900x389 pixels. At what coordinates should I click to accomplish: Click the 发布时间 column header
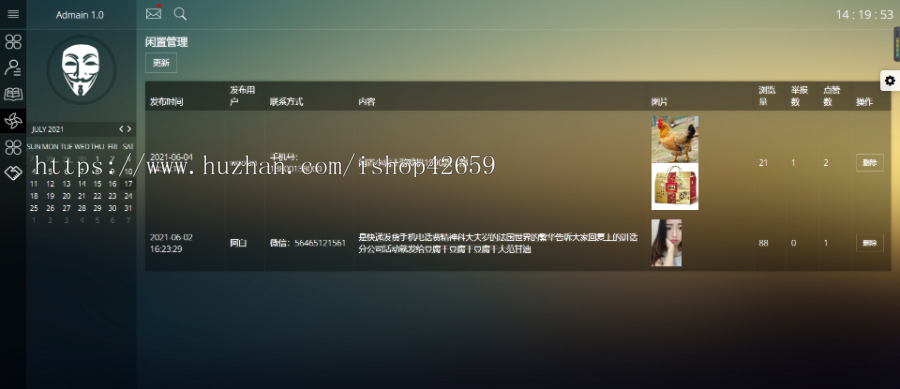point(166,102)
